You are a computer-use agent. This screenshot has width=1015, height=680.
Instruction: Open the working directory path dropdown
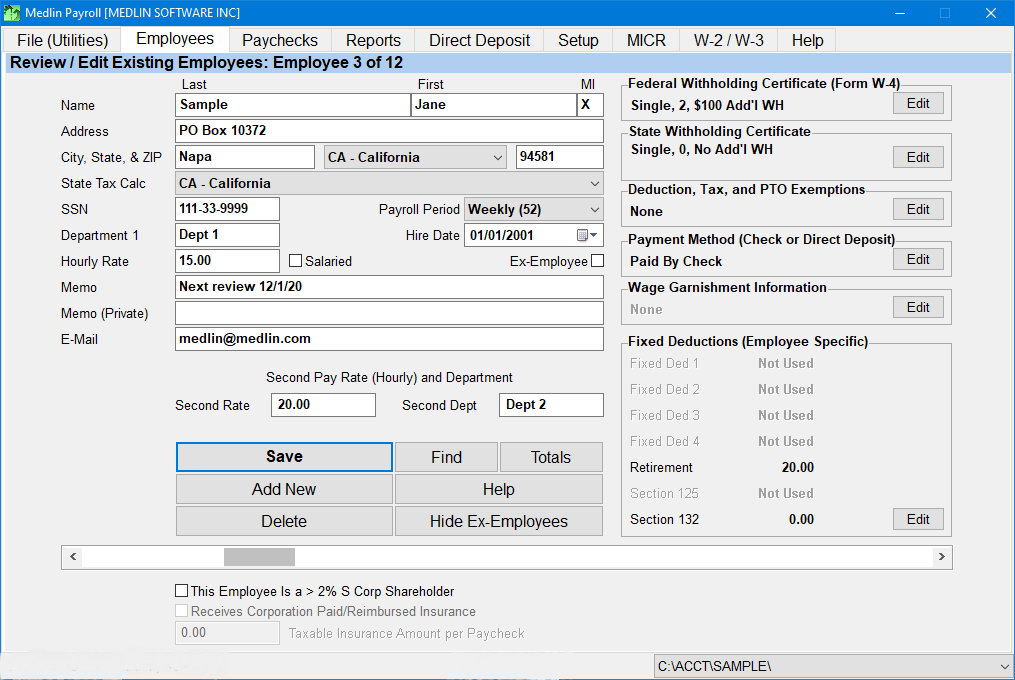click(x=1003, y=665)
